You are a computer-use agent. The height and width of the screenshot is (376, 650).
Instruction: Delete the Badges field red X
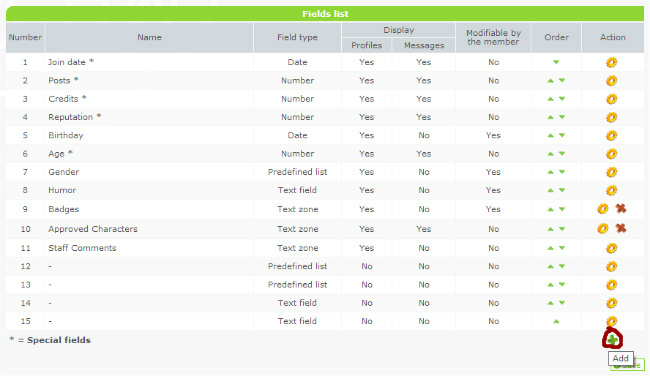(621, 209)
